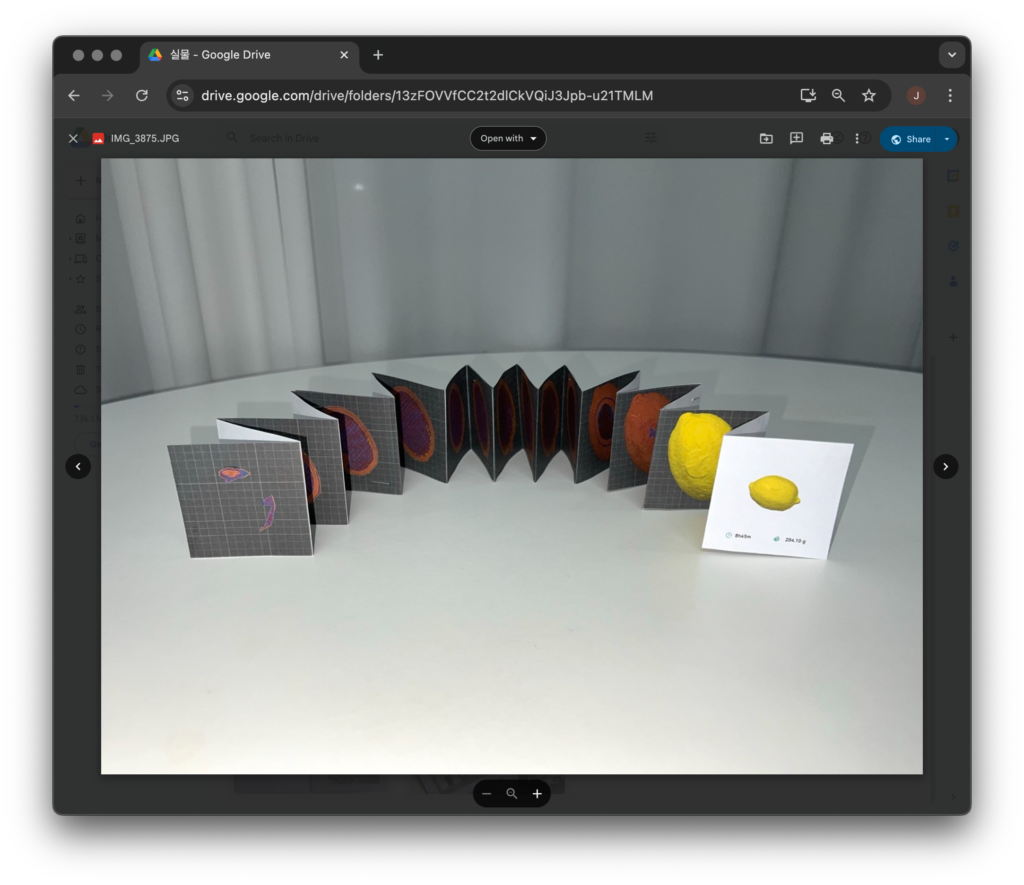Open the Share button dropdown arrow
This screenshot has width=1024, height=885.
(x=946, y=139)
